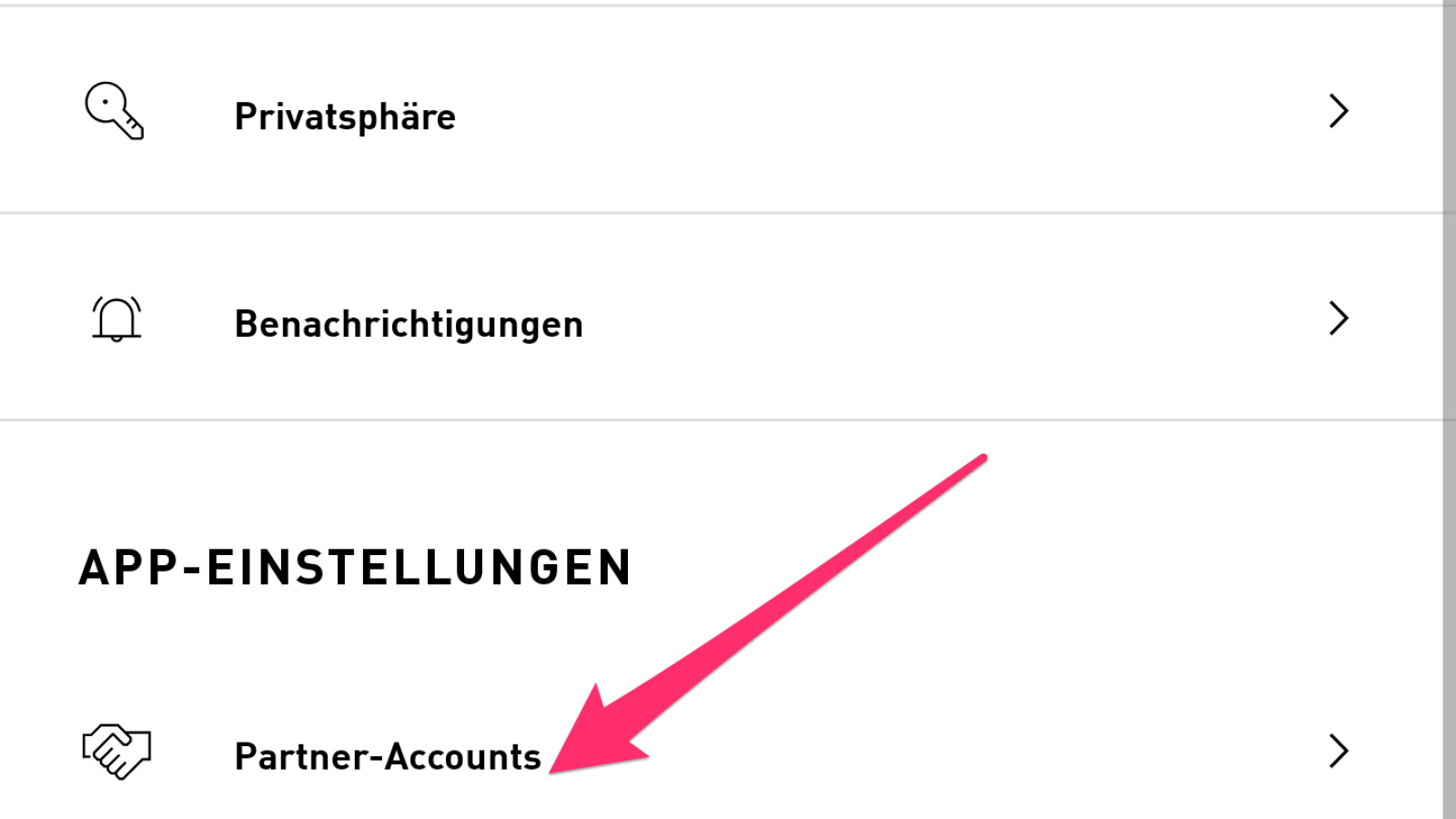The width and height of the screenshot is (1456, 819).
Task: Open the Benachrichtigungen settings entry
Action: tap(409, 324)
